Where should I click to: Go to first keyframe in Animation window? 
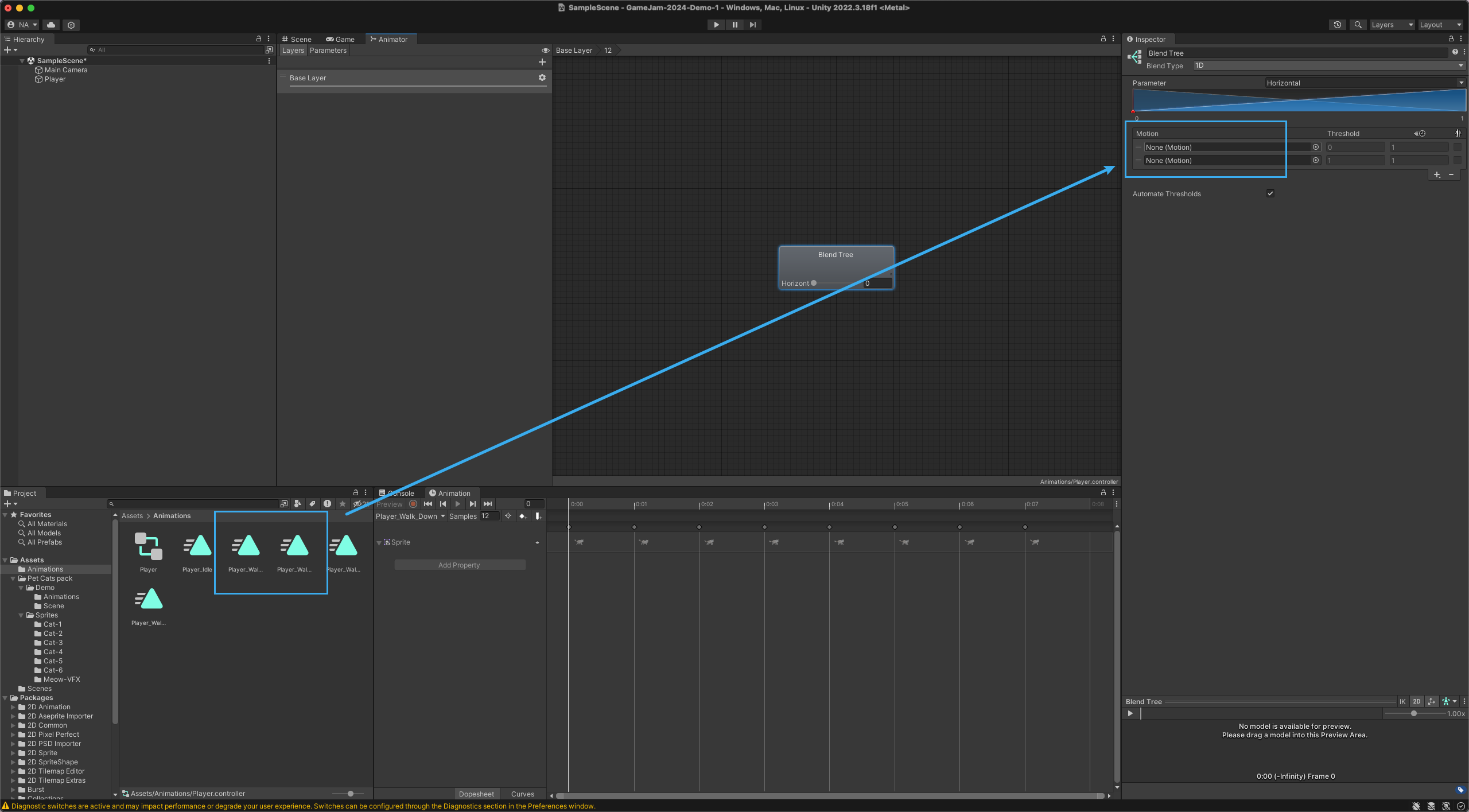(428, 504)
